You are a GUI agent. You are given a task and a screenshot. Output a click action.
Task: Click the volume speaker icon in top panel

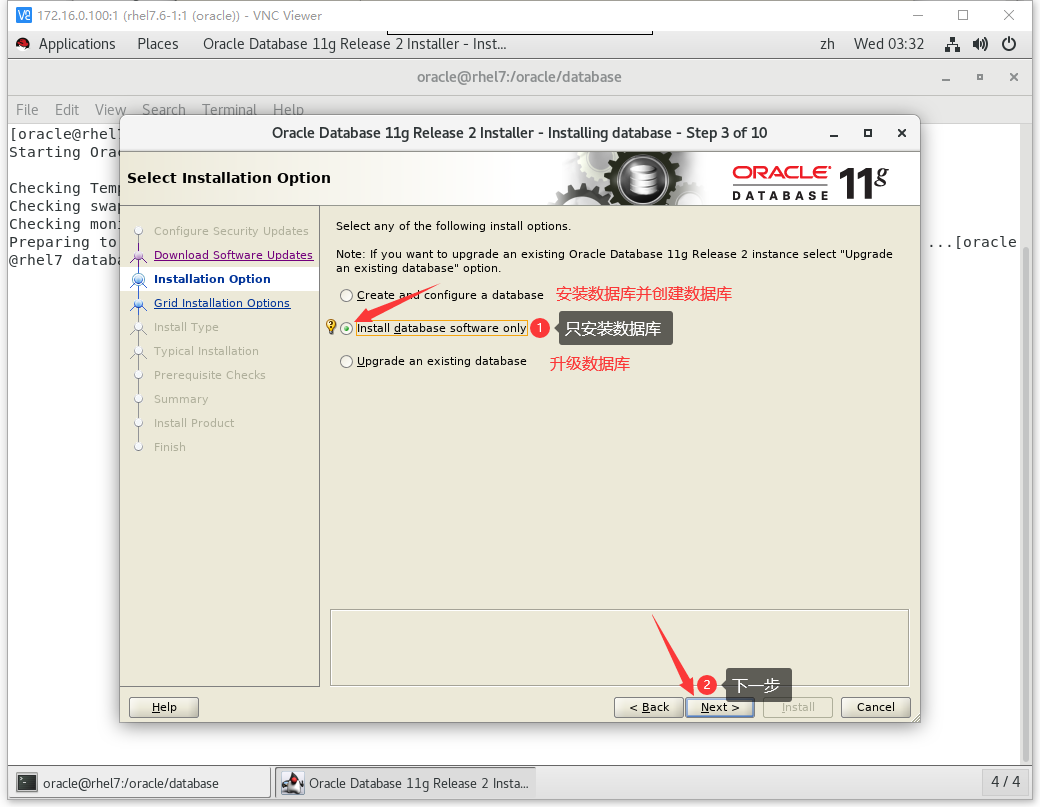[x=980, y=44]
